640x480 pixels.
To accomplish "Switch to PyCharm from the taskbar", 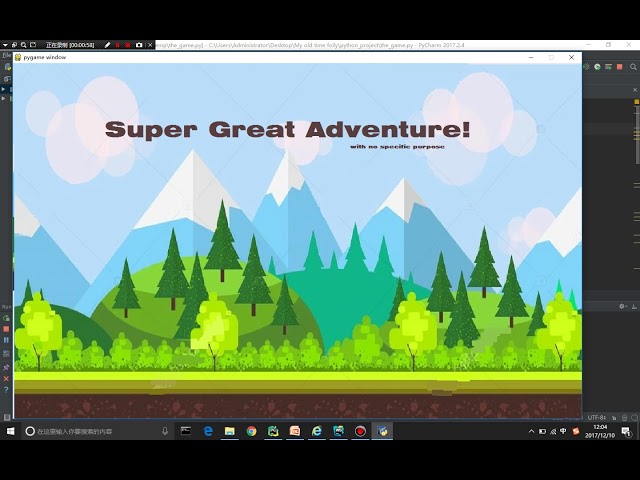I will (x=273, y=431).
